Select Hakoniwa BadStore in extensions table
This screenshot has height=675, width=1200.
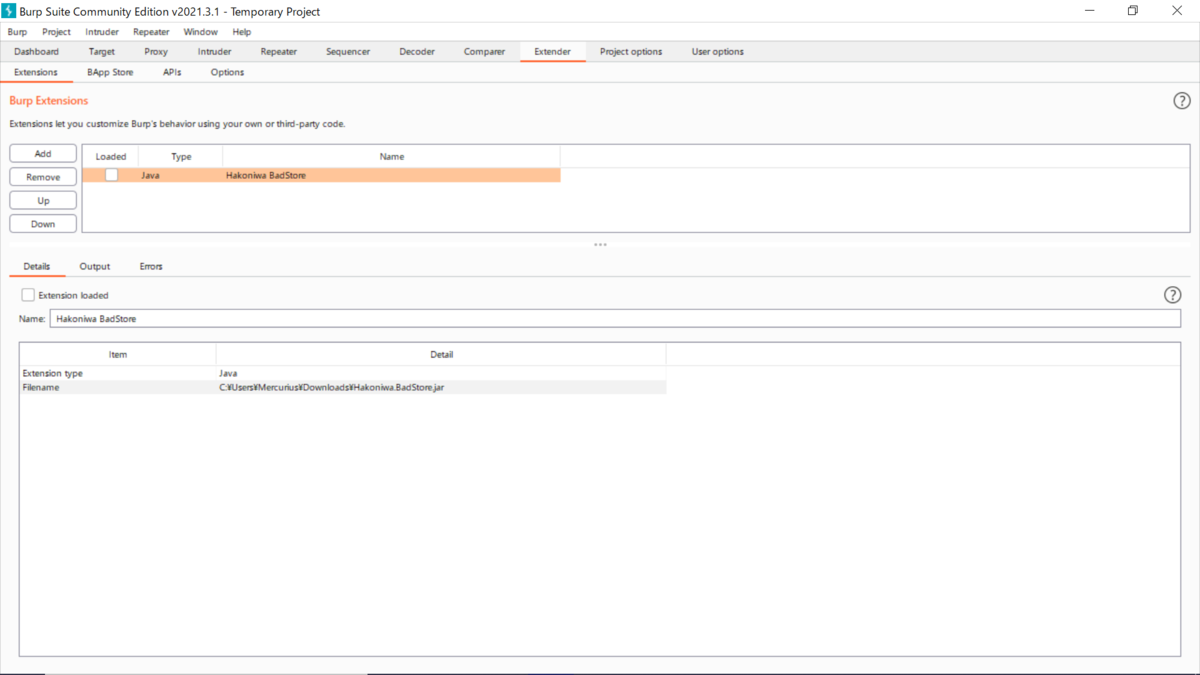(266, 175)
